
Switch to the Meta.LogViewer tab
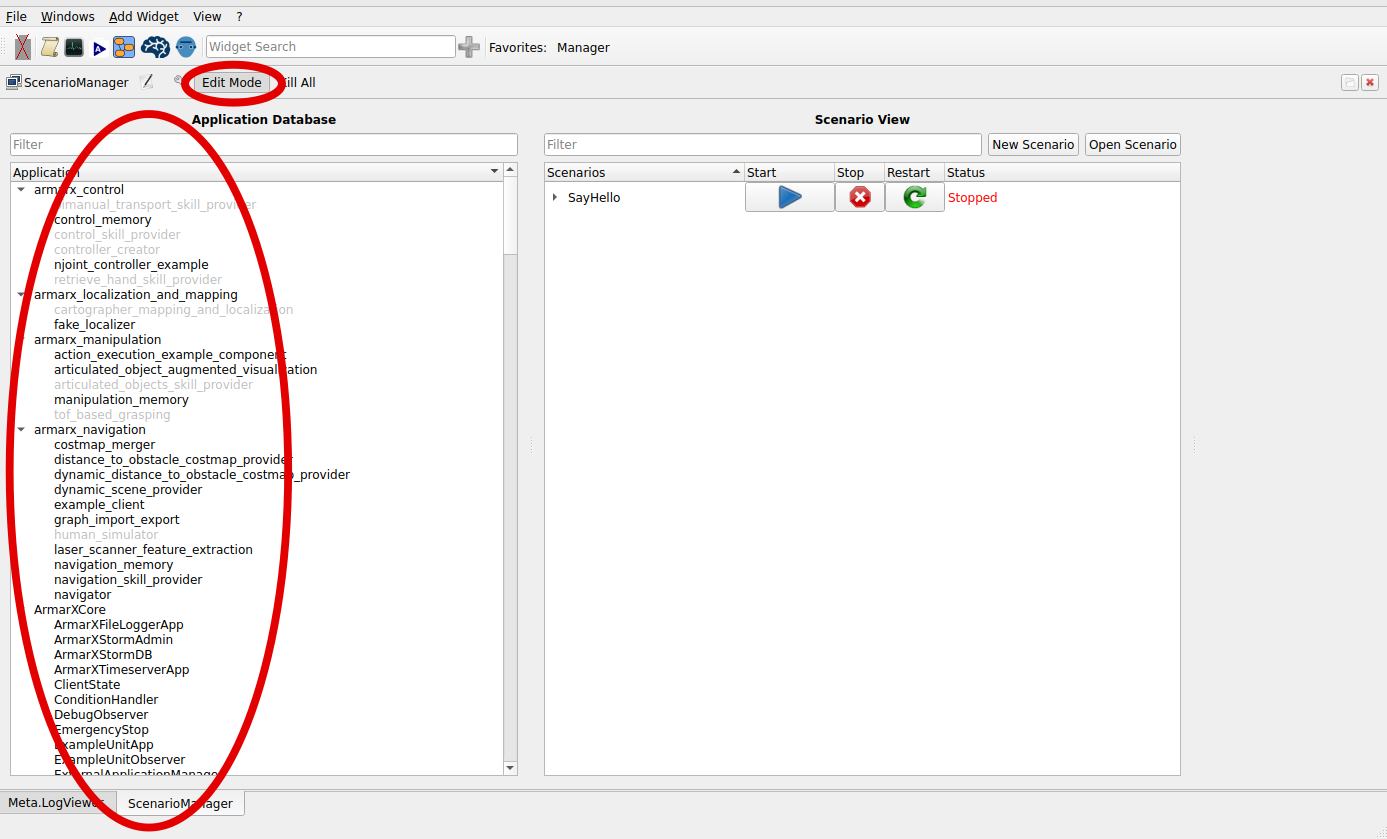[x=56, y=802]
